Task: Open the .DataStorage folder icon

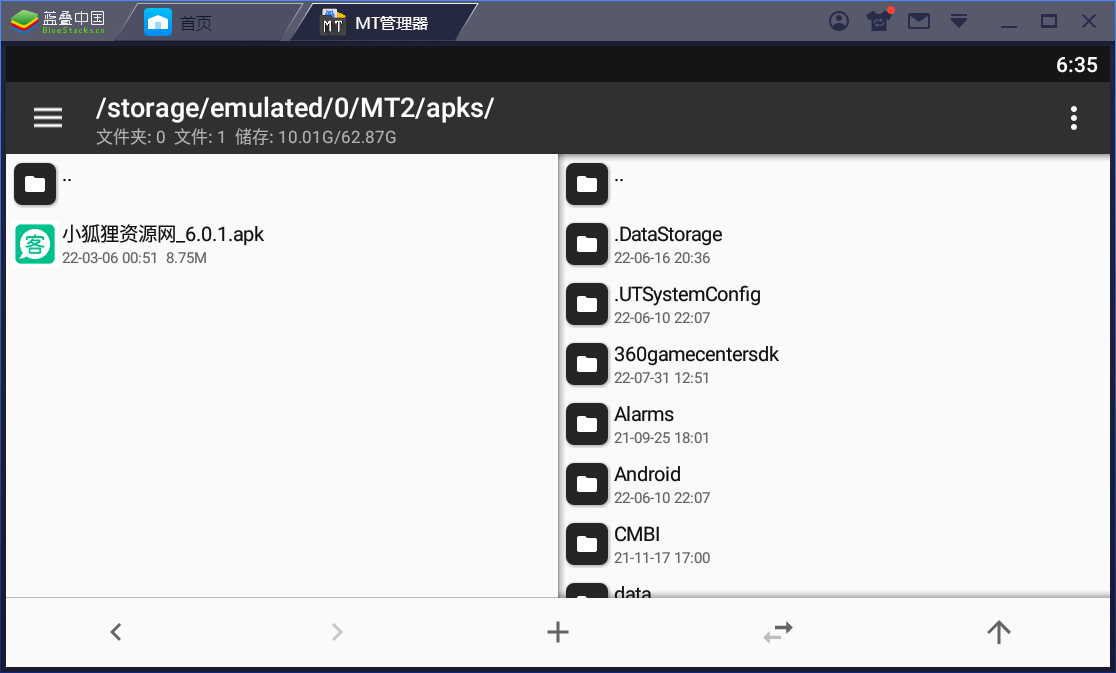Action: 587,244
